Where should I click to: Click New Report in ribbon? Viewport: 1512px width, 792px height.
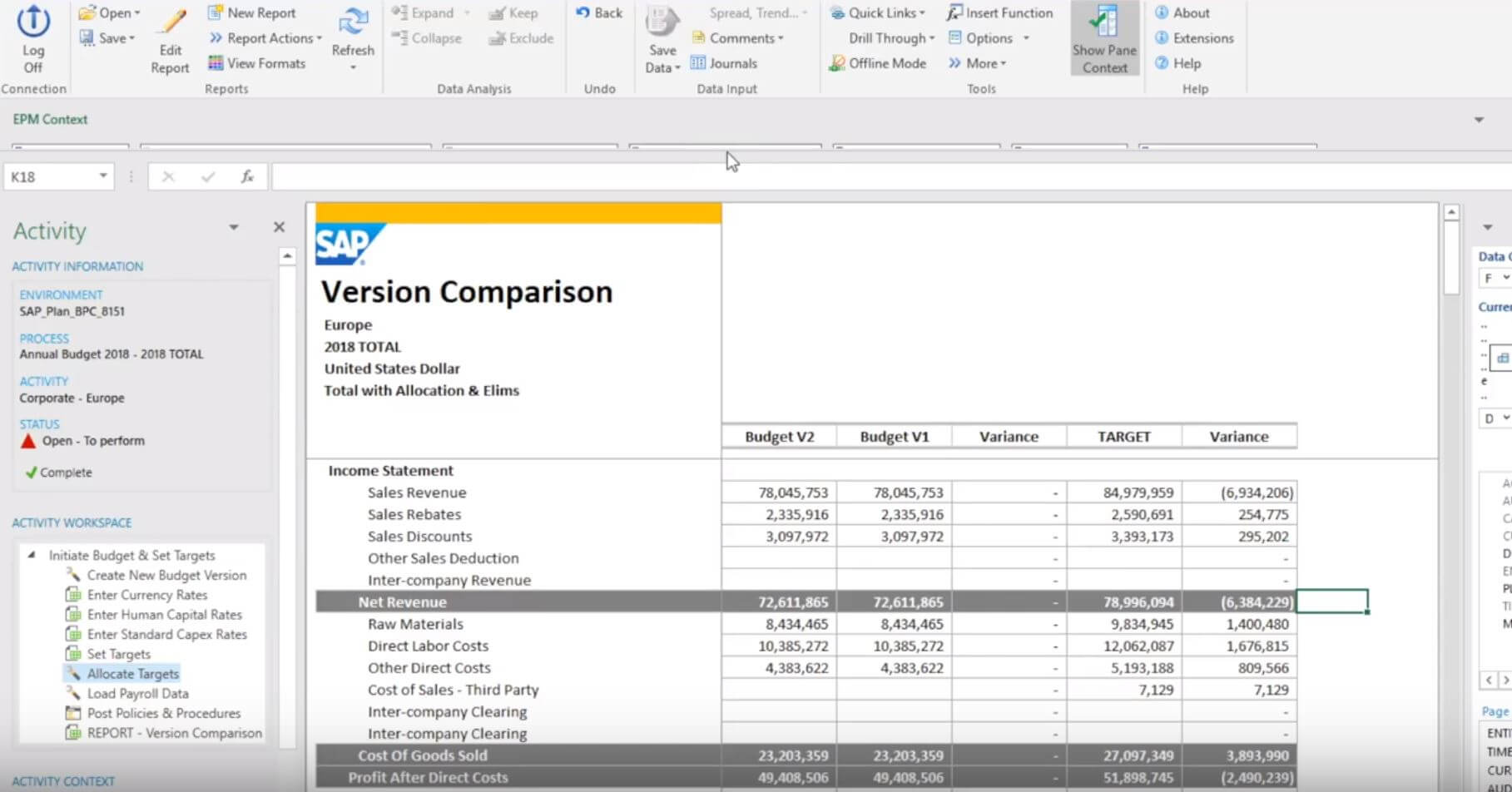point(251,13)
